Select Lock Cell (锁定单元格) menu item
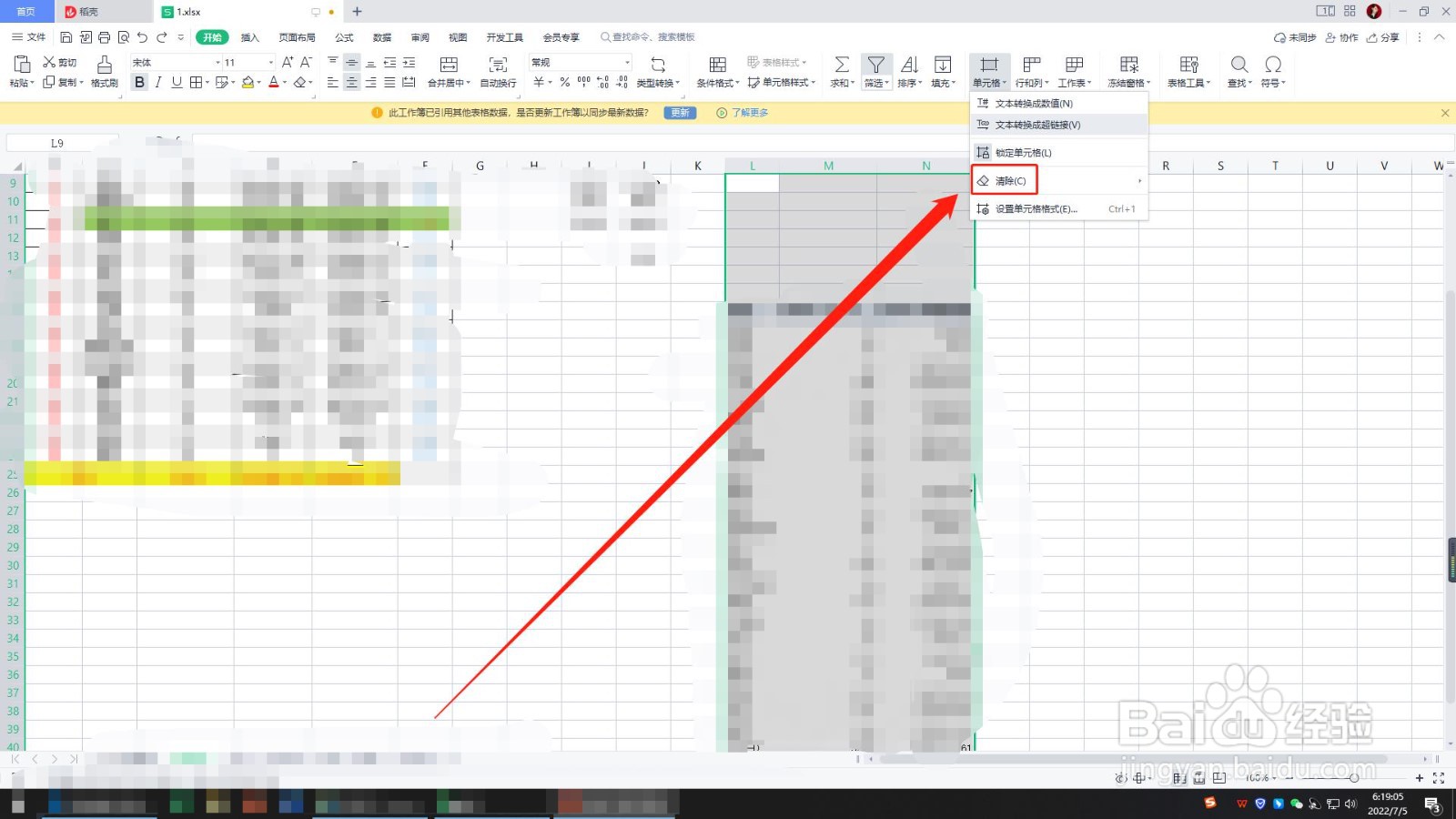Image resolution: width=1456 pixels, height=819 pixels. 1059,153
